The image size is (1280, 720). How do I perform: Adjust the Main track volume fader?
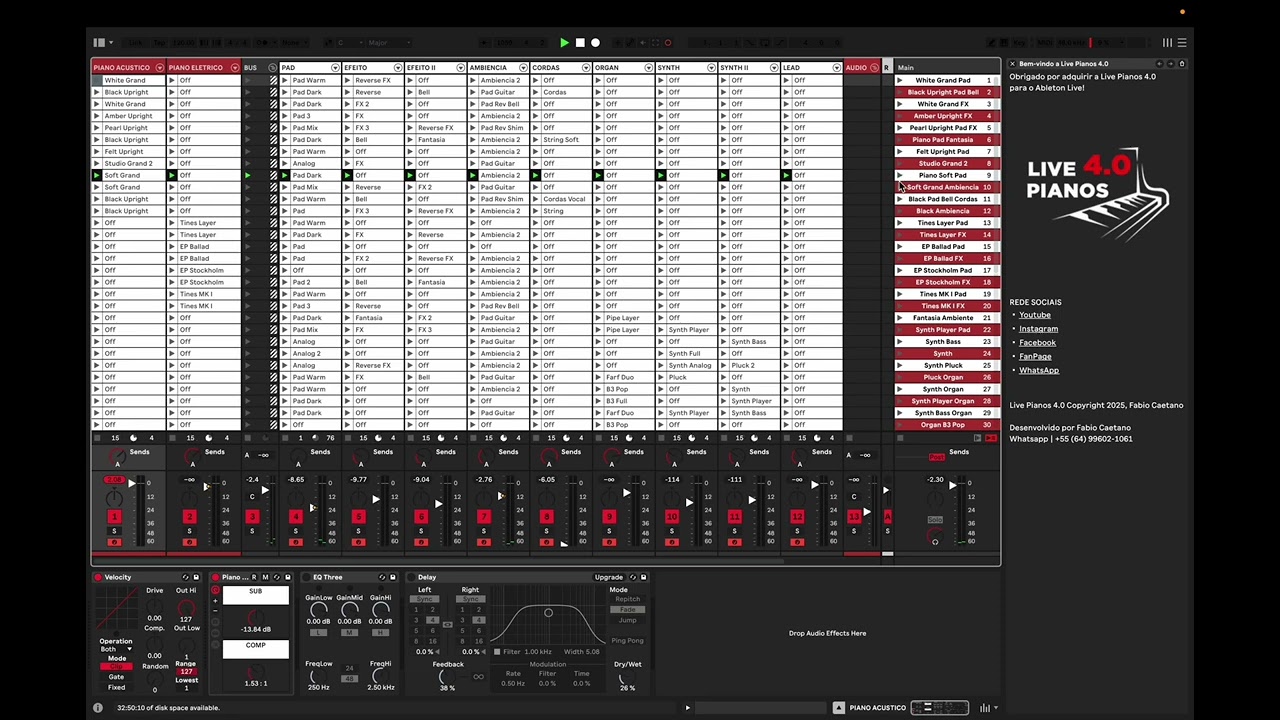pyautogui.click(x=953, y=485)
